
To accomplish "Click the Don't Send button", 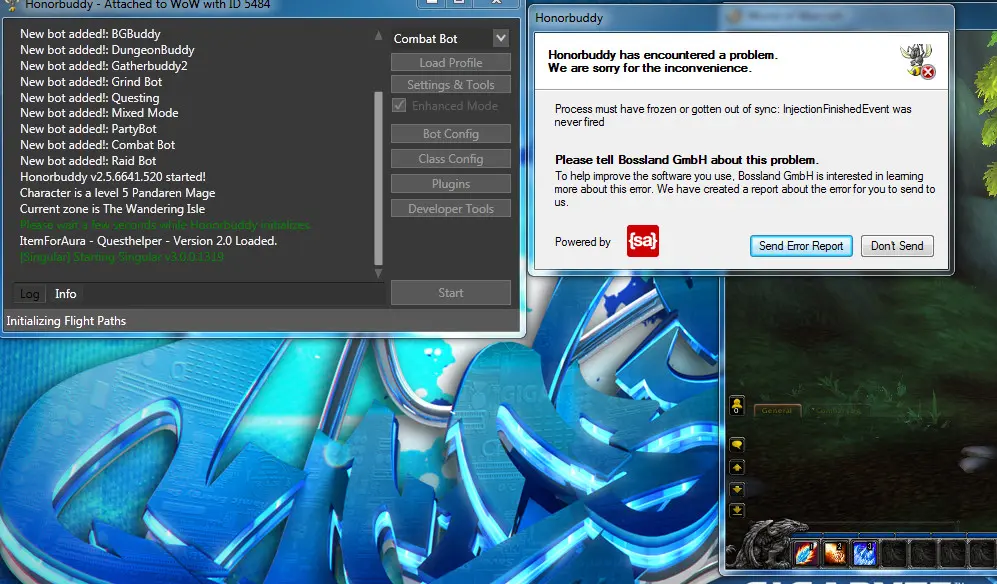I will (x=897, y=246).
